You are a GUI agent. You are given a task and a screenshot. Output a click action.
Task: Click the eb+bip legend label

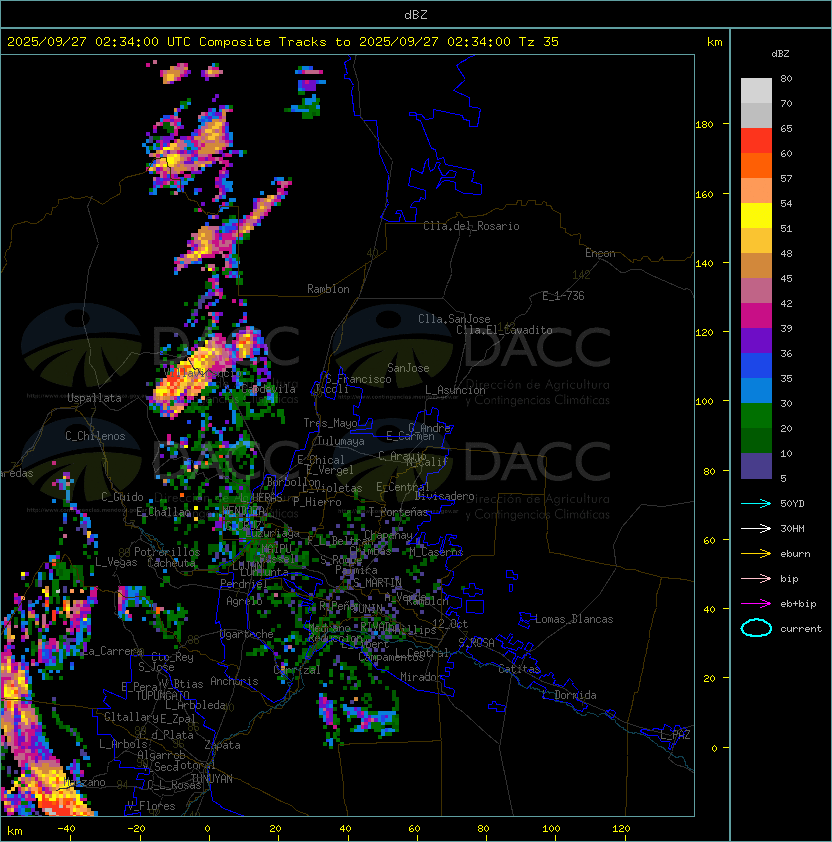point(798,604)
